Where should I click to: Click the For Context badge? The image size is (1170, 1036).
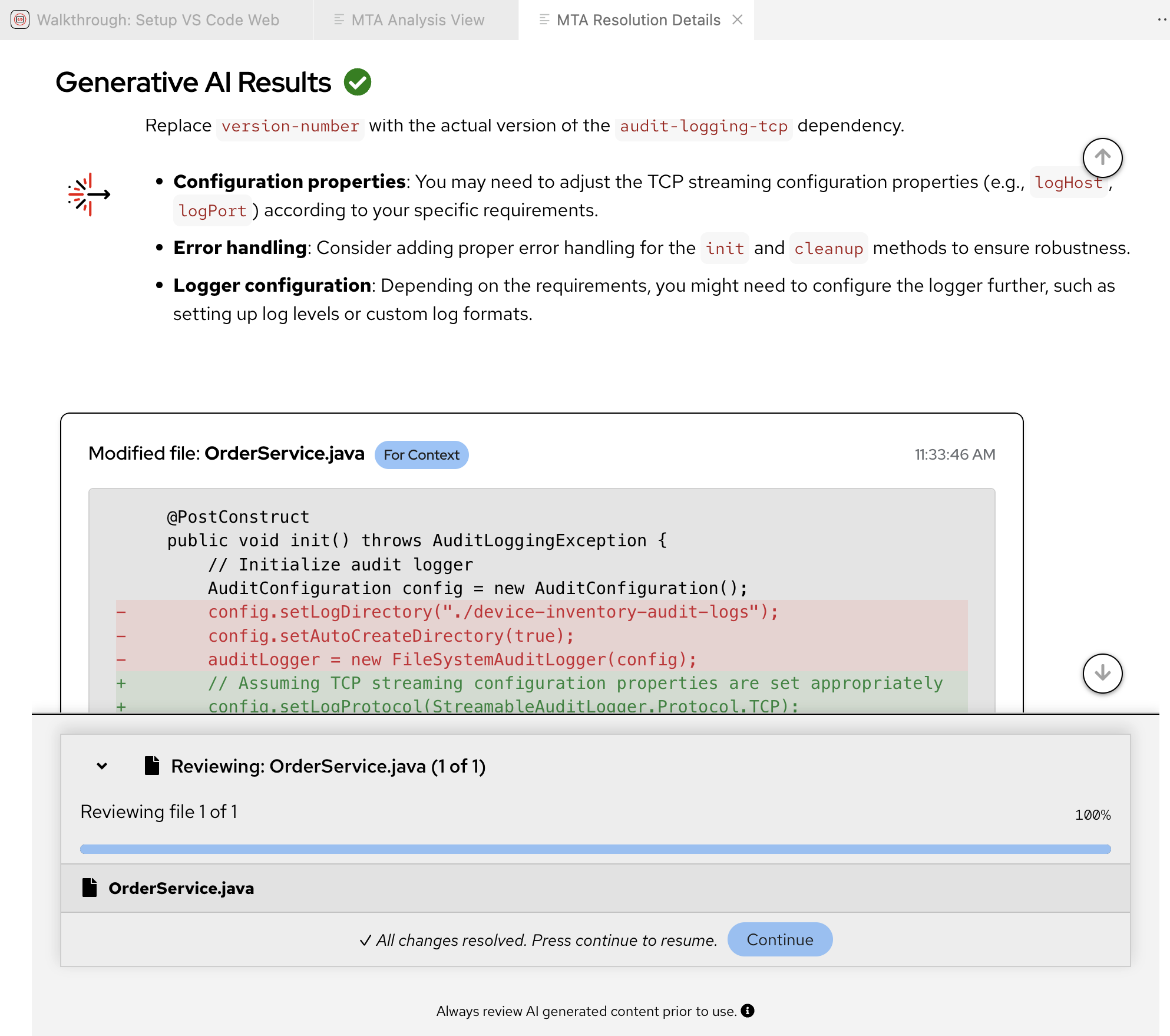421,455
